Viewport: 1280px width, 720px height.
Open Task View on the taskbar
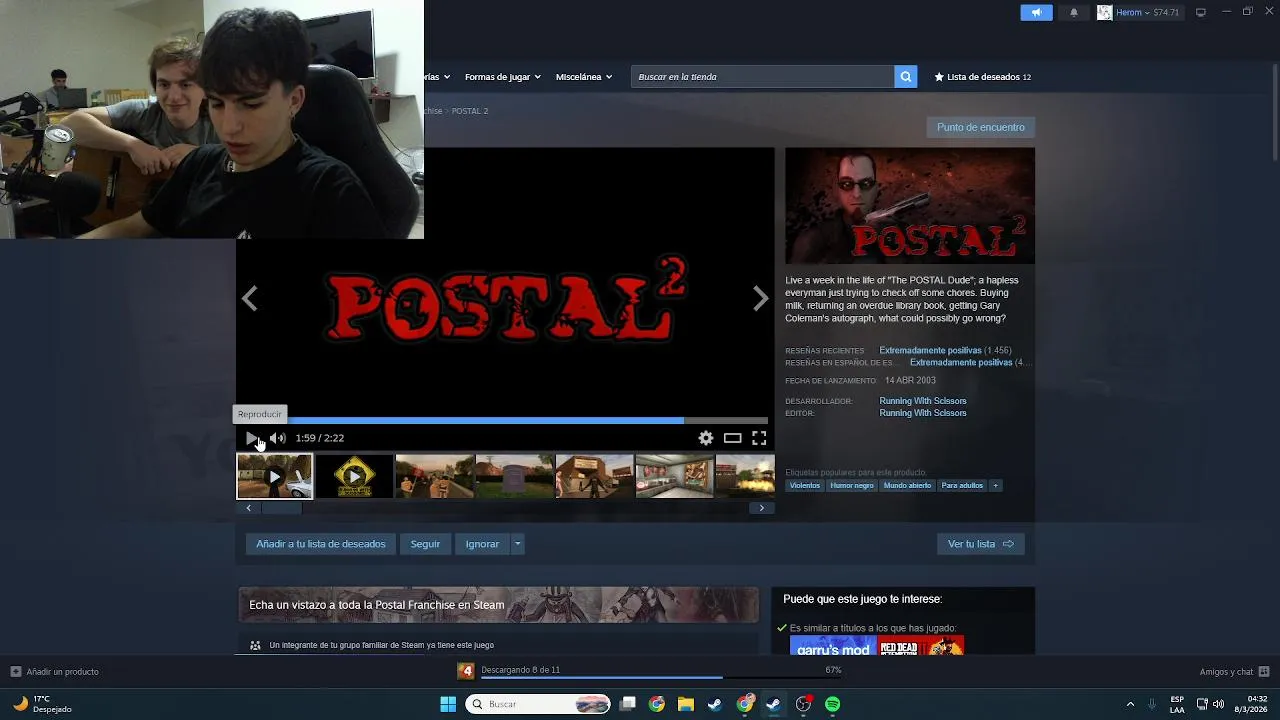pyautogui.click(x=628, y=704)
